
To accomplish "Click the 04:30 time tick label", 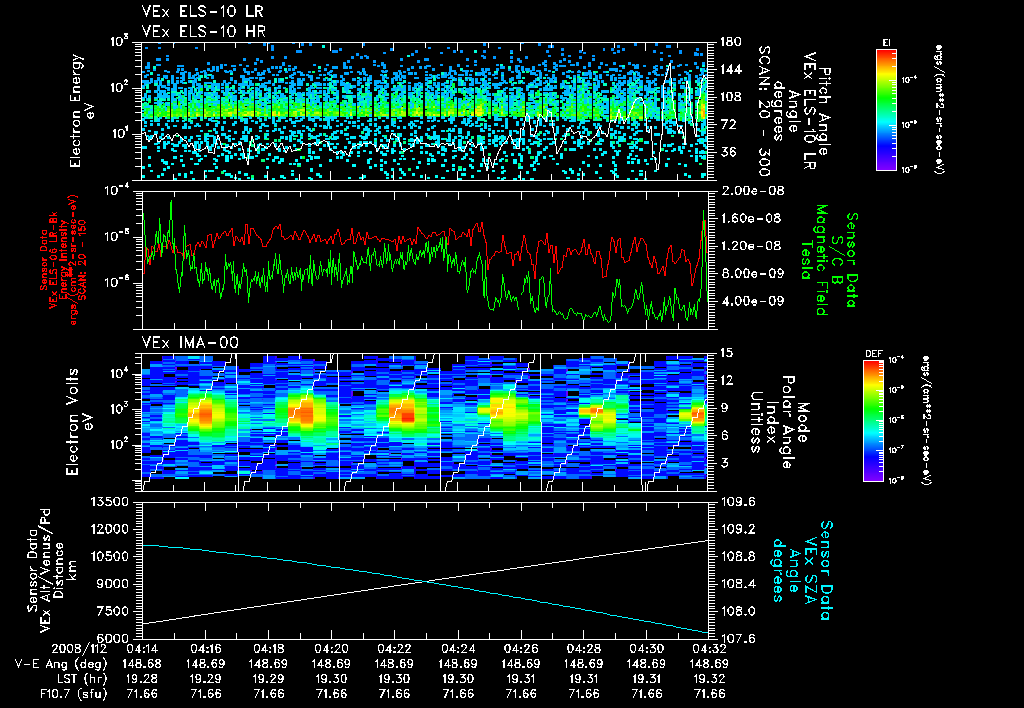I will click(x=647, y=649).
